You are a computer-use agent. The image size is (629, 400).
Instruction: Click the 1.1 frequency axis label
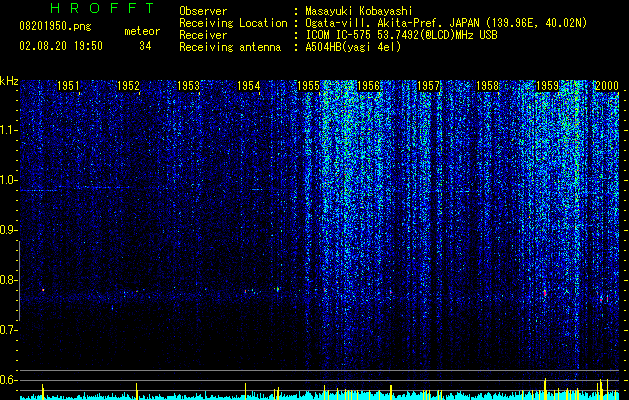point(8,130)
